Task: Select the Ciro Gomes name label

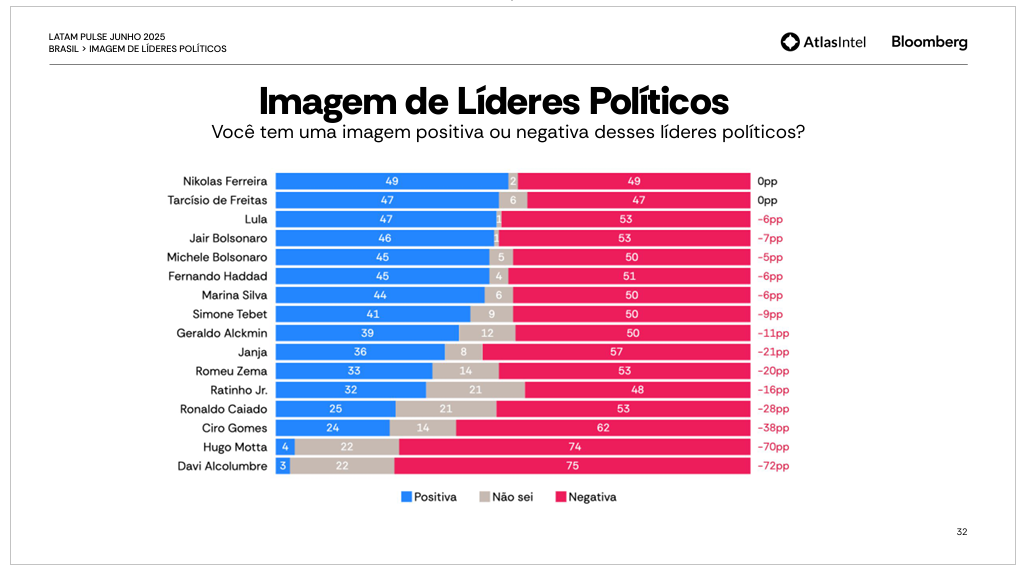Action: [x=237, y=428]
